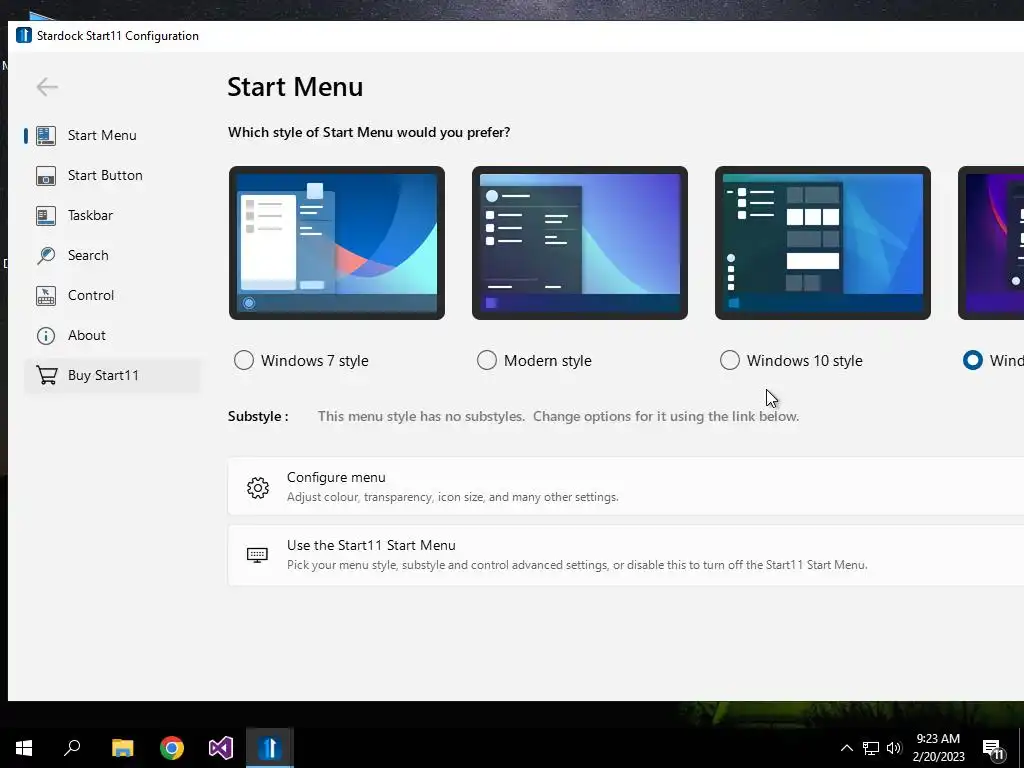Click the Start11 taskbar icon

tap(270, 748)
